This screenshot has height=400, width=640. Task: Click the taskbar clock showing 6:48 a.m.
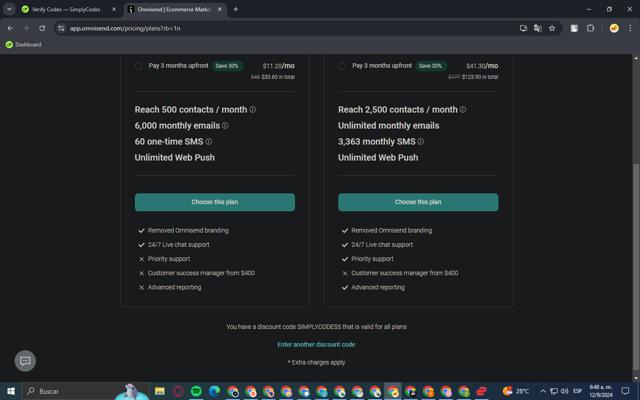pyautogui.click(x=601, y=391)
